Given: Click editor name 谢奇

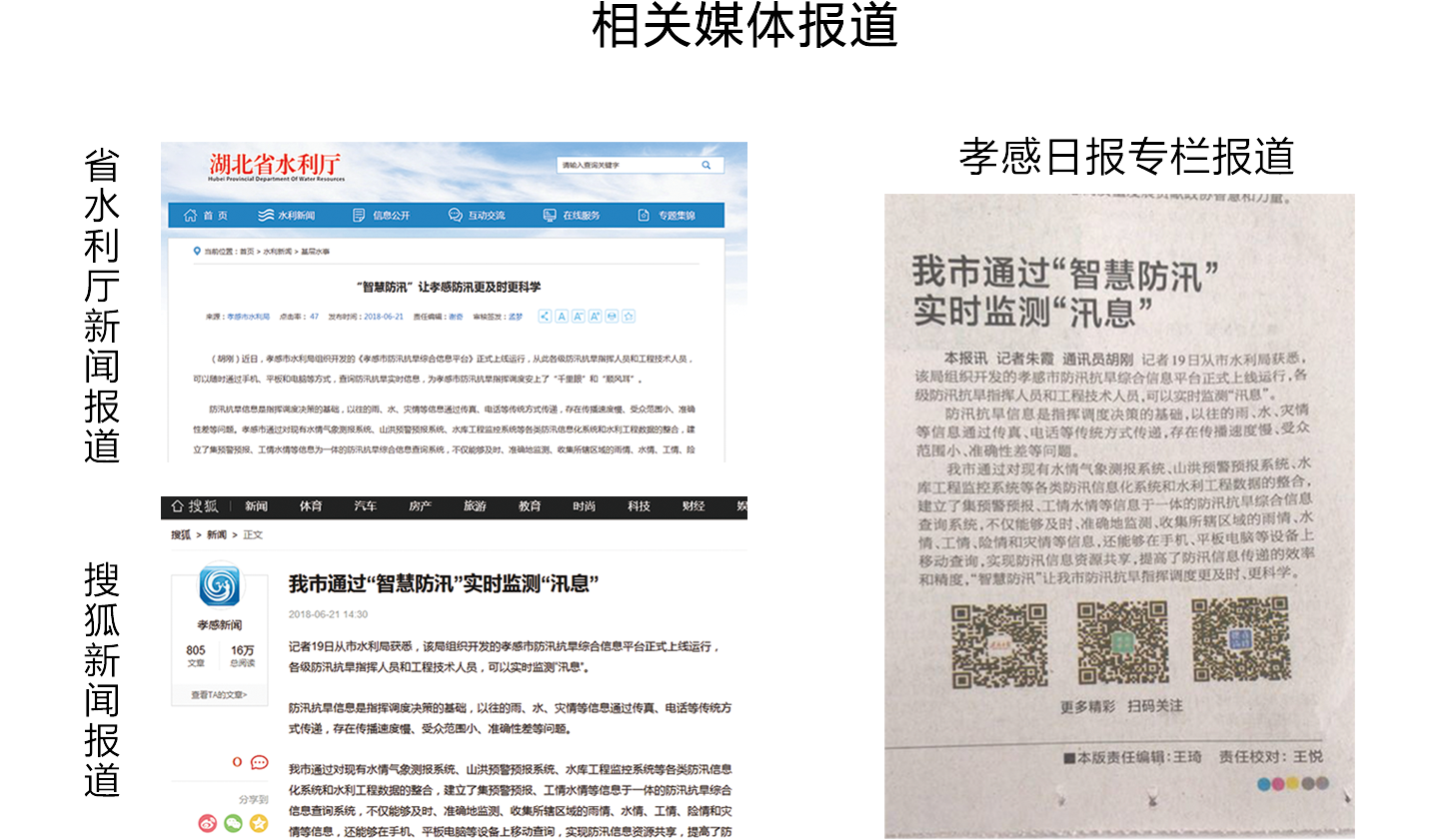Looking at the screenshot, I should (456, 317).
